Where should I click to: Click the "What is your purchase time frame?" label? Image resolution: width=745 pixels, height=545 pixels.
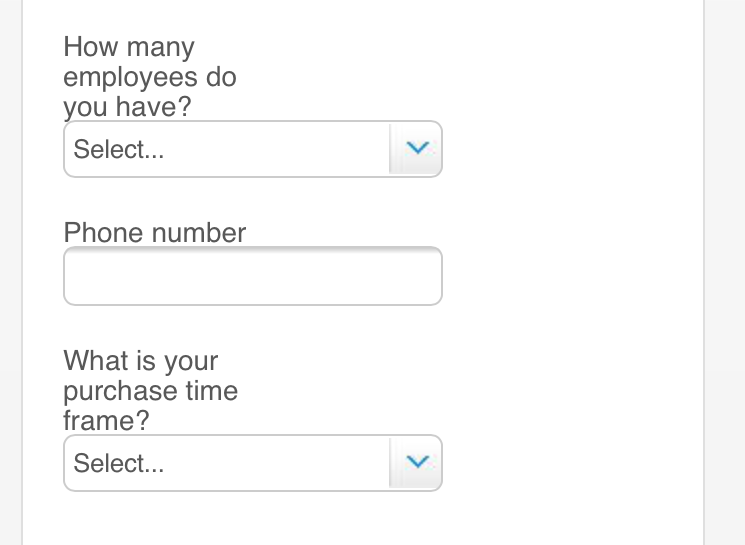tap(150, 390)
